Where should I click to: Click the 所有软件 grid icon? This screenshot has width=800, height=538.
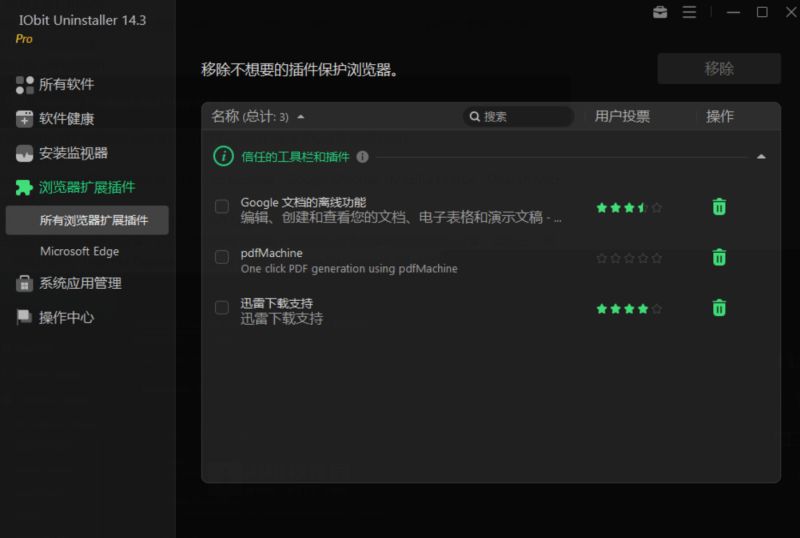pyautogui.click(x=24, y=85)
